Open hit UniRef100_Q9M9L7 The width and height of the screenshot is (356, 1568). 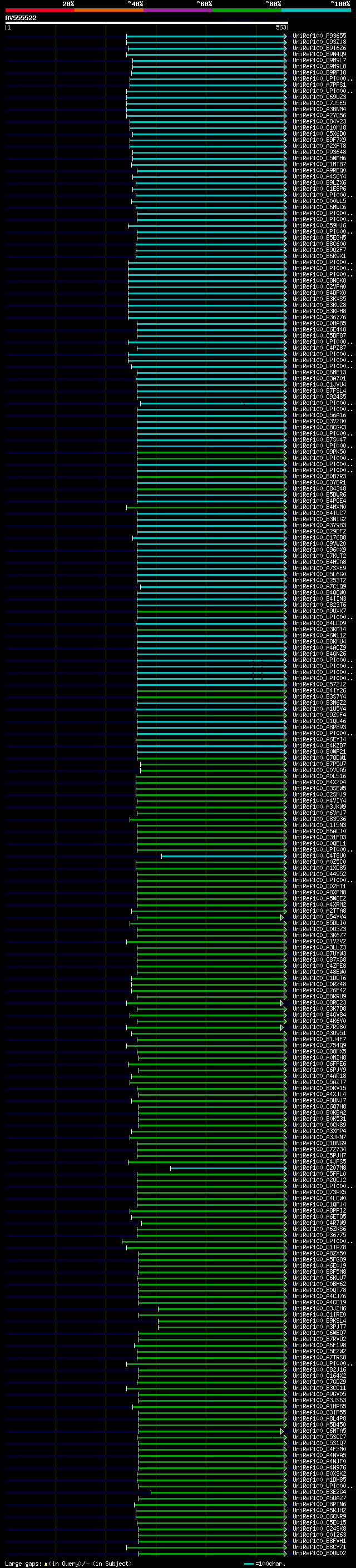click(x=319, y=60)
